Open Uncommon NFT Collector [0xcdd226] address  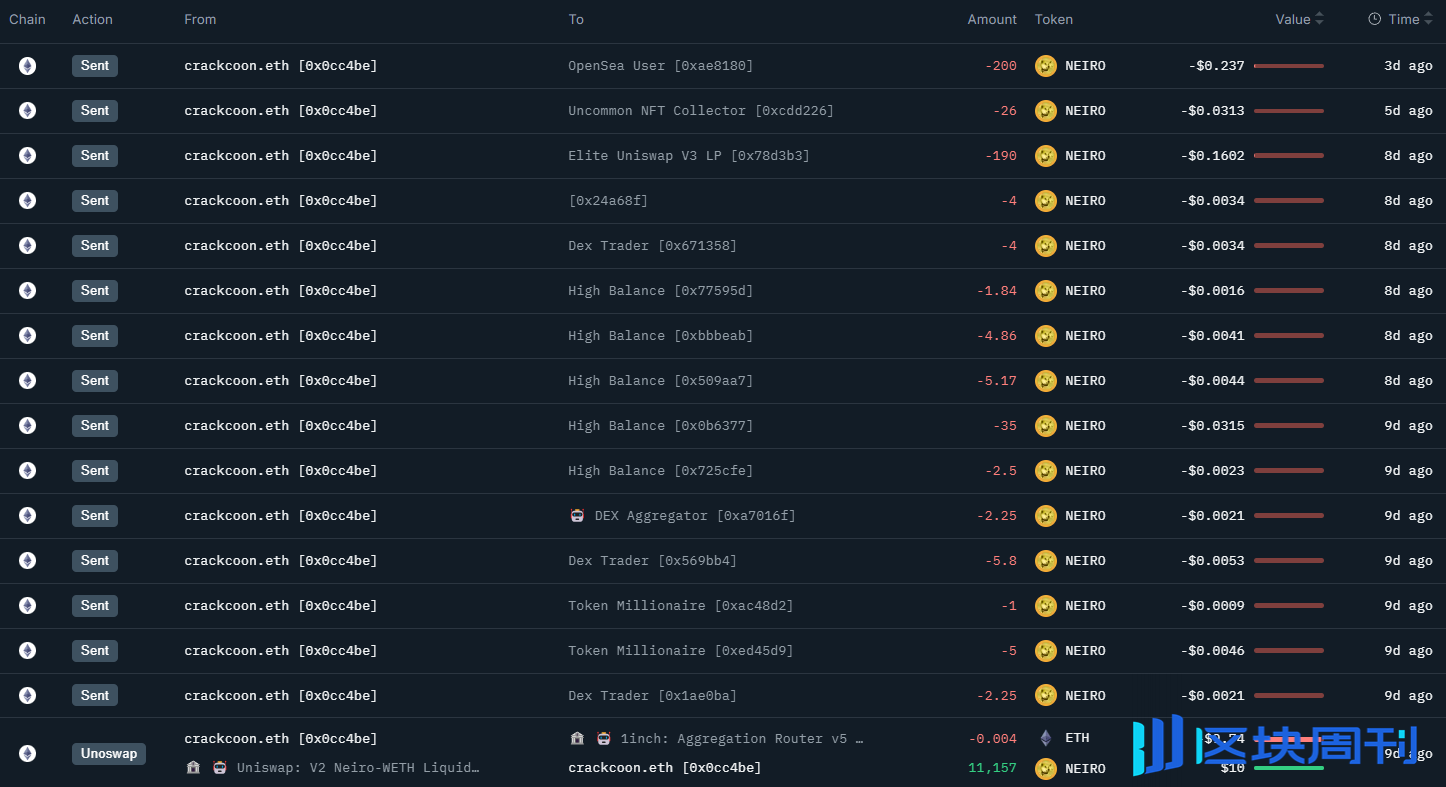pyautogui.click(x=701, y=111)
